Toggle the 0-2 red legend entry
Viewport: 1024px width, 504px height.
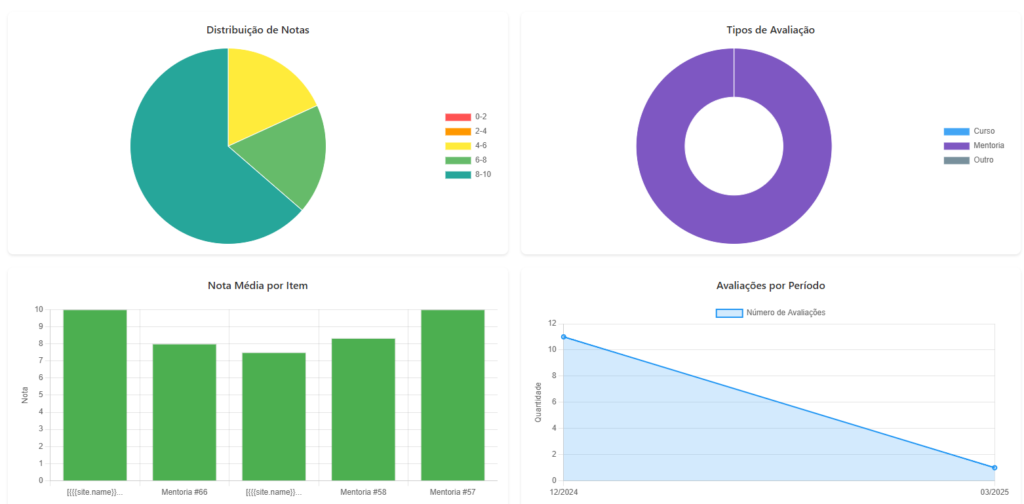467,117
